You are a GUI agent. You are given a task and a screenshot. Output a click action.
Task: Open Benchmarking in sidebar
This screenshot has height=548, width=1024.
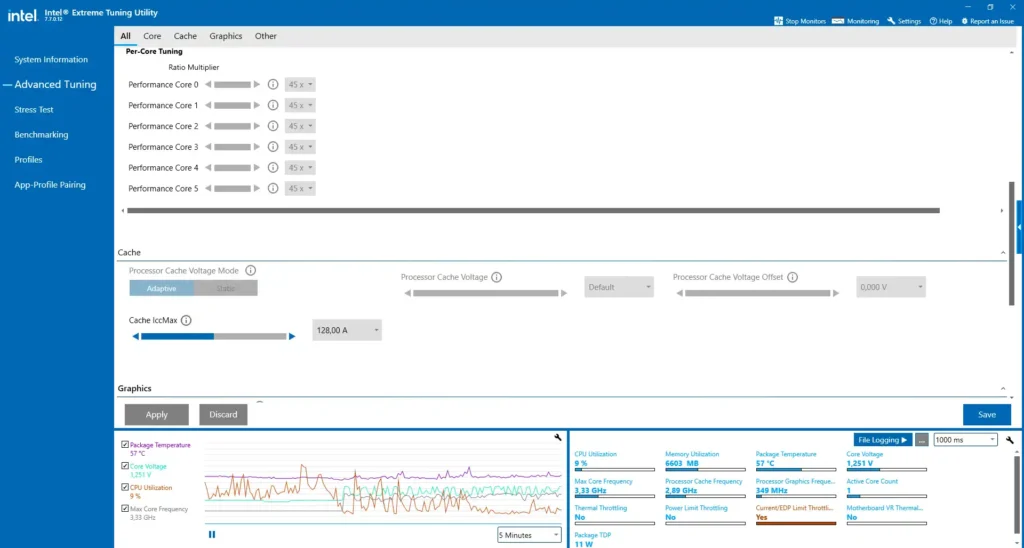tap(41, 135)
